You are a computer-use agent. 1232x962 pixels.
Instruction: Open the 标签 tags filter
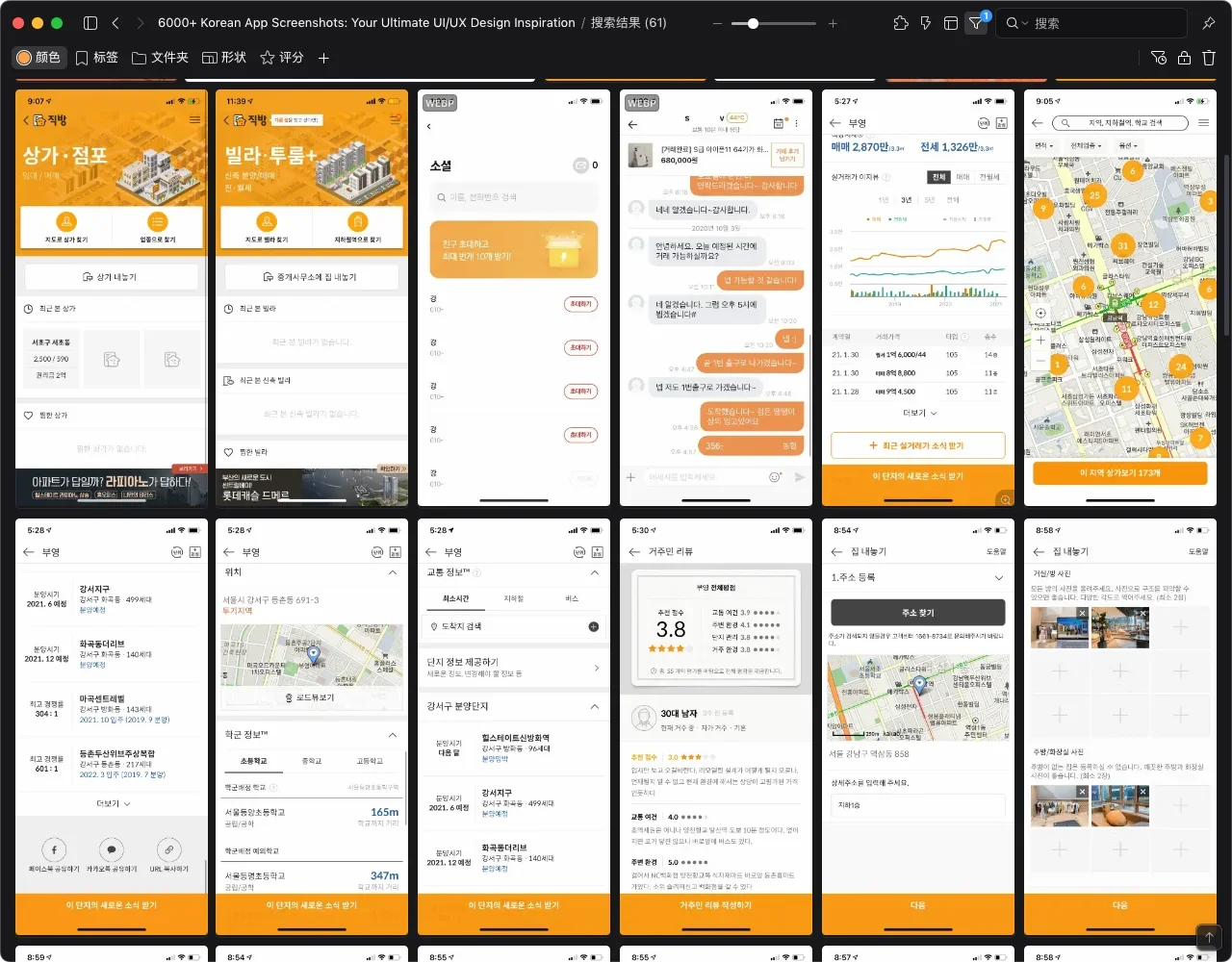(97, 58)
